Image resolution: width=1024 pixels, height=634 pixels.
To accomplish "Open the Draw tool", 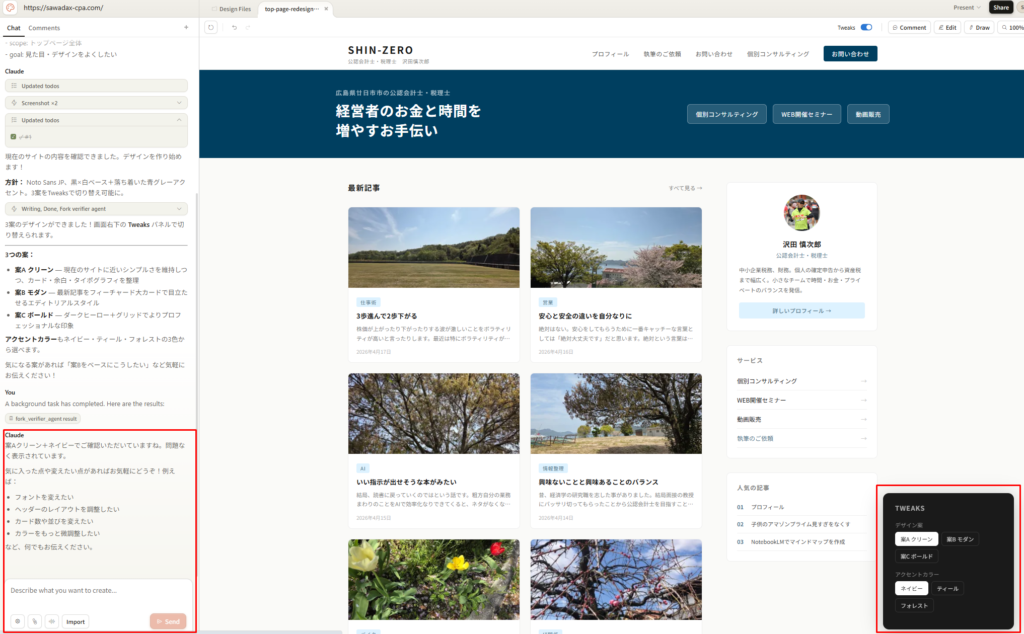I will coord(977,27).
